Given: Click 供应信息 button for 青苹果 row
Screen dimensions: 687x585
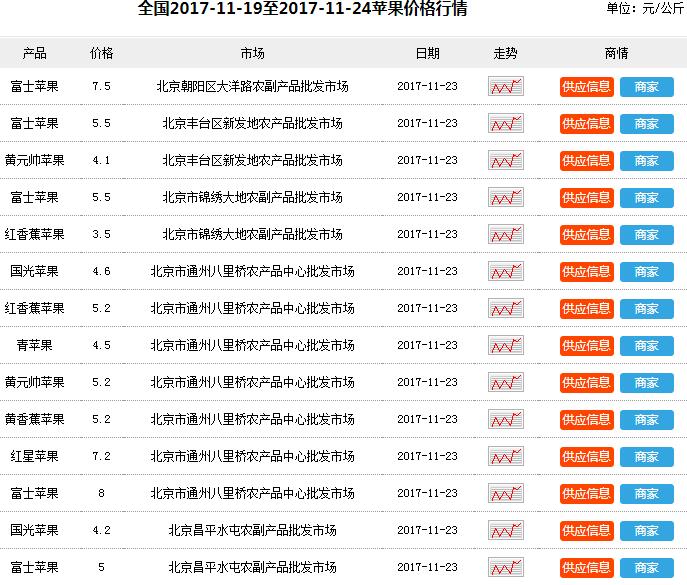Looking at the screenshot, I should [x=586, y=346].
